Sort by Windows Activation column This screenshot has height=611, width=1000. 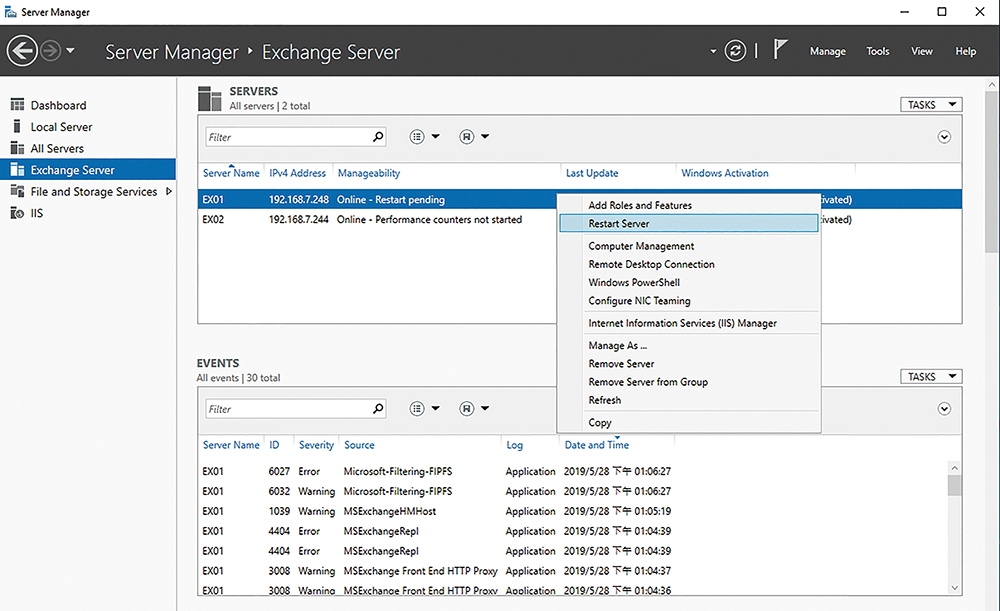pos(724,173)
